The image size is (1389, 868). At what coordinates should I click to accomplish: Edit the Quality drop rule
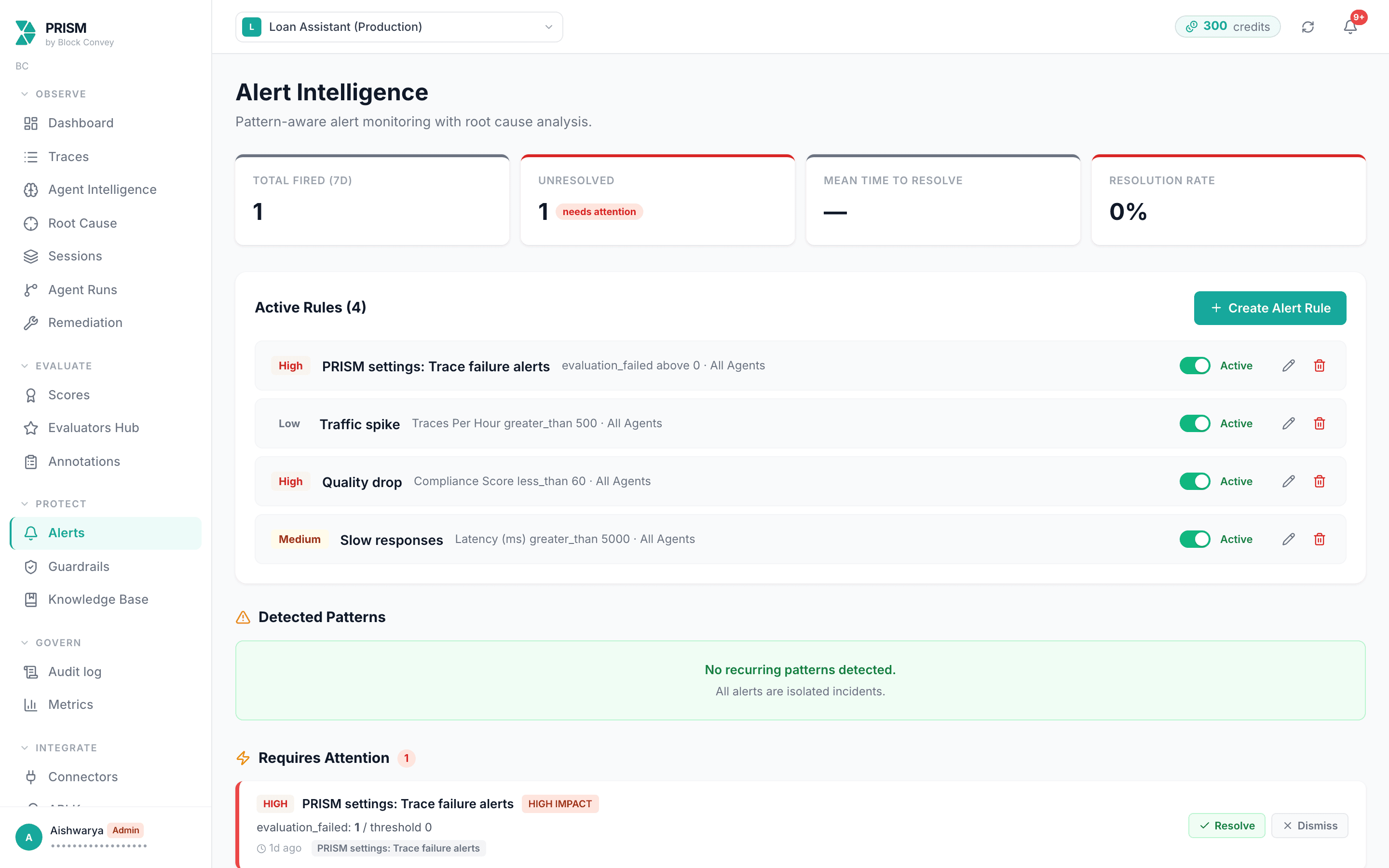point(1289,482)
